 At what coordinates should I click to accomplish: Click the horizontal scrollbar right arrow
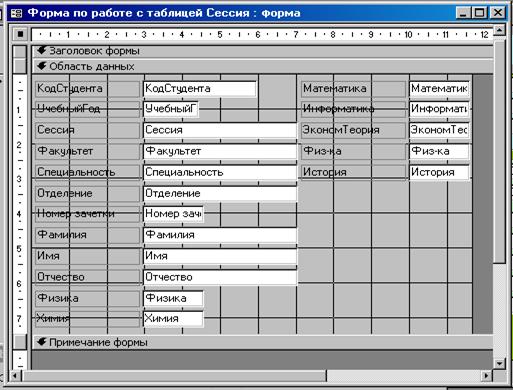486,376
